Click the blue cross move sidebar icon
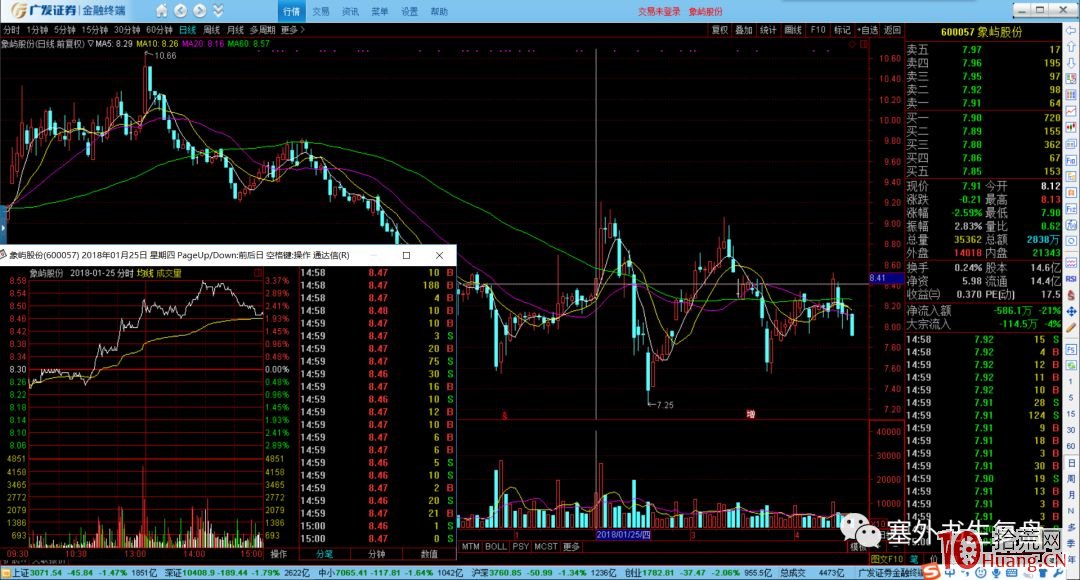Viewport: 1080px width, 580px height. pos(1071,311)
